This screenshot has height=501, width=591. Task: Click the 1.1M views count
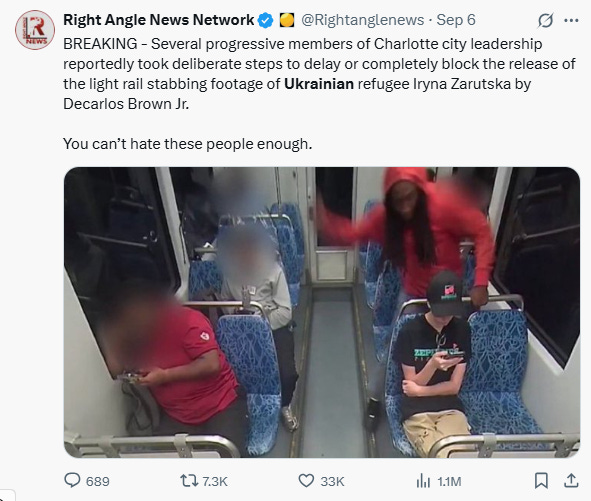click(449, 481)
